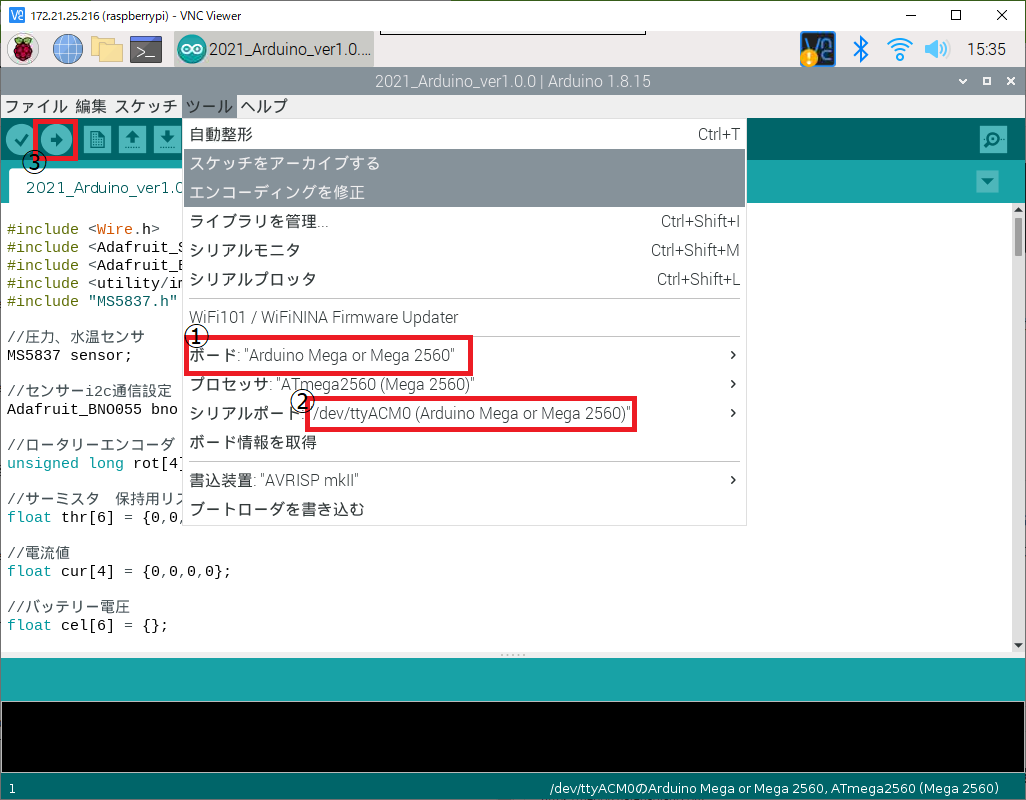Expand the ボード Arduino Mega submenu

click(x=465, y=355)
